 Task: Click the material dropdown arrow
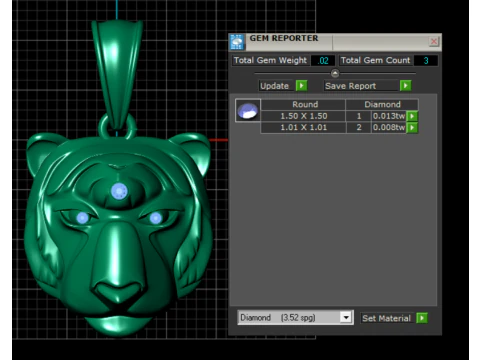(346, 317)
